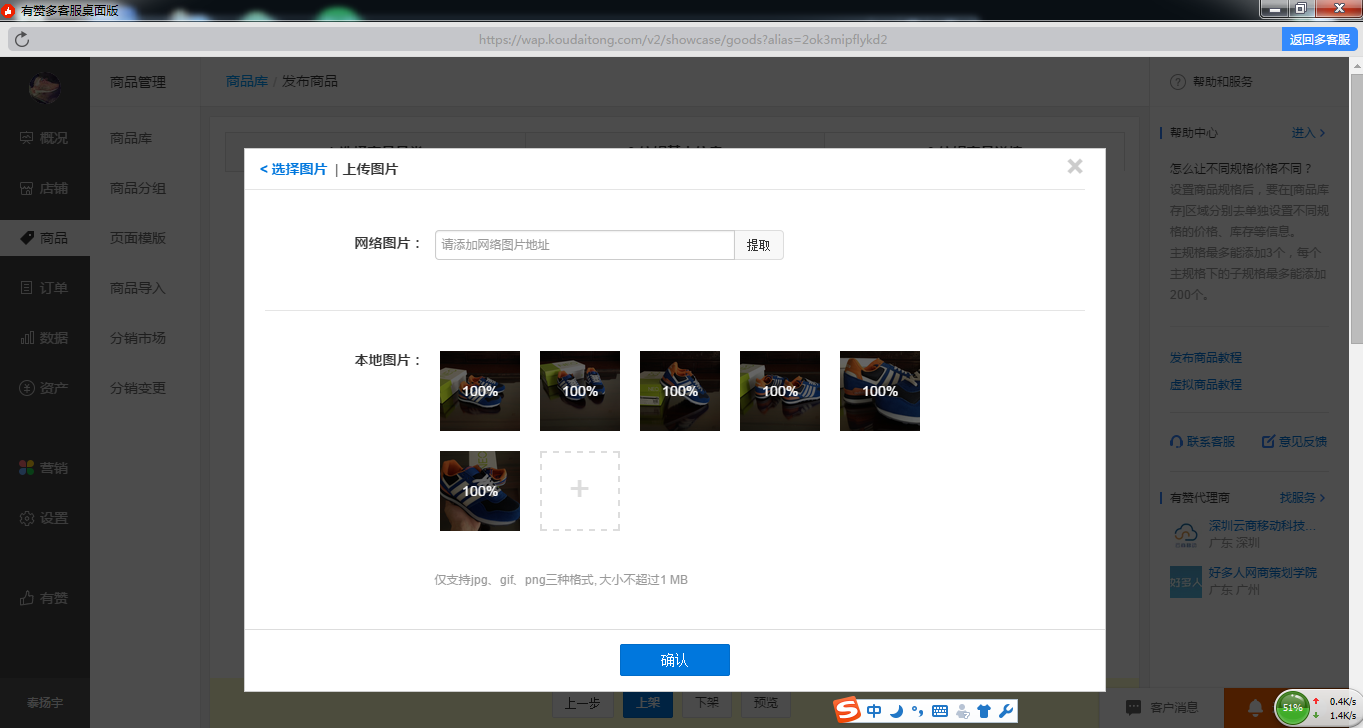Refresh the page with the reload icon
Viewport: 1363px width, 728px height.
coord(22,40)
